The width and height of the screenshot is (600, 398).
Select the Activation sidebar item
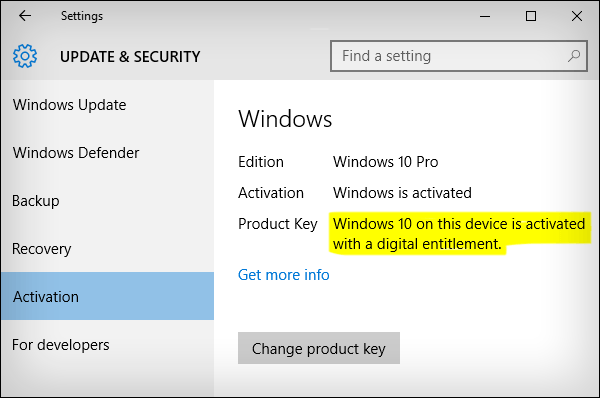108,296
